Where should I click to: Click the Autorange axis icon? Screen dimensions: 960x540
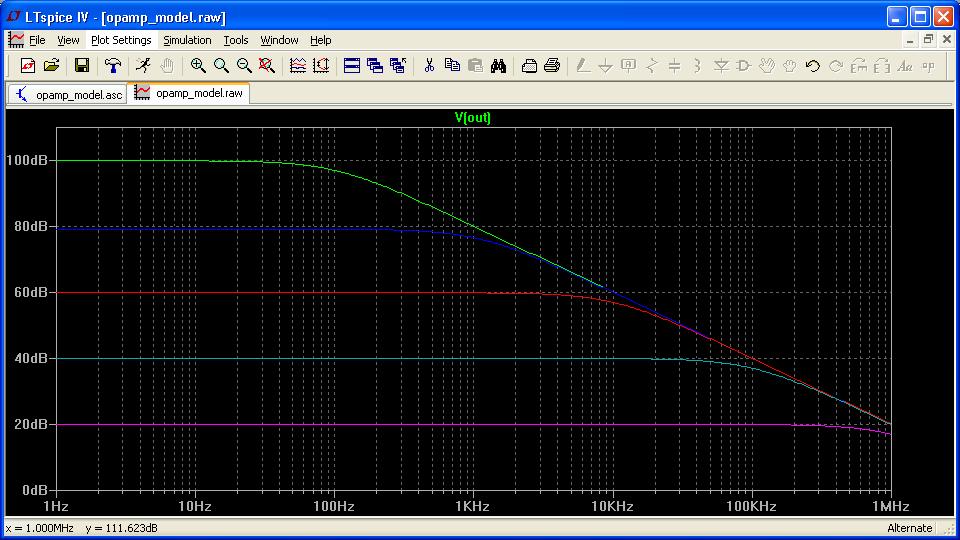pyautogui.click(x=321, y=66)
